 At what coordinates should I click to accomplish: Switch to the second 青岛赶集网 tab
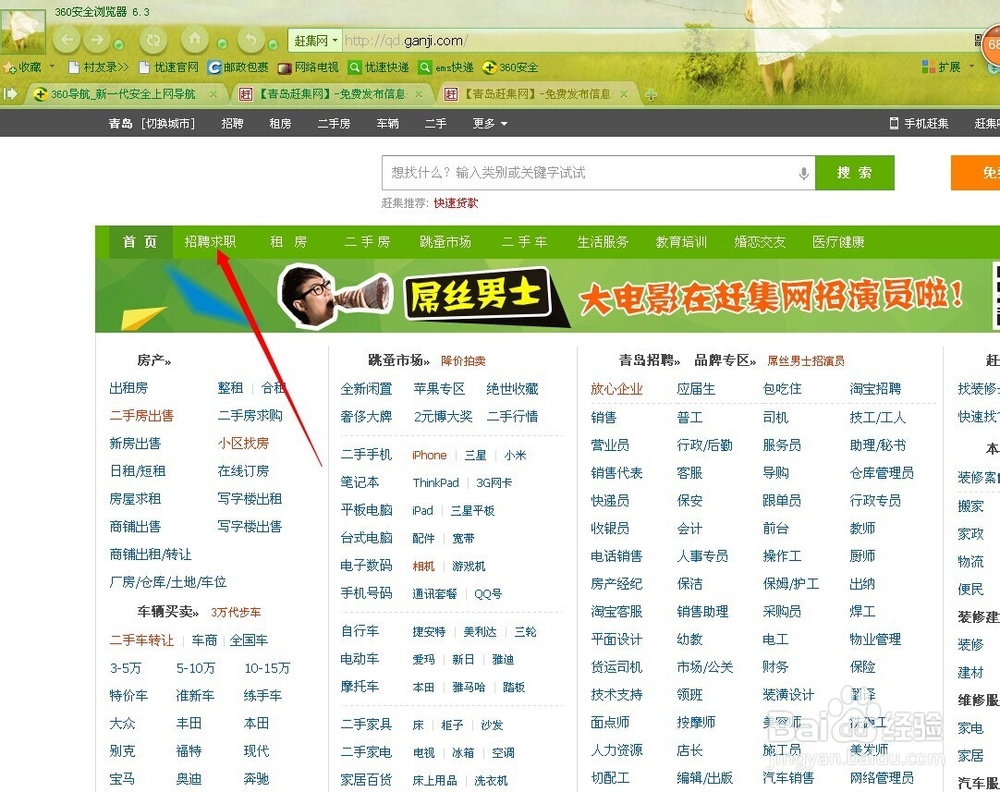[x=536, y=94]
